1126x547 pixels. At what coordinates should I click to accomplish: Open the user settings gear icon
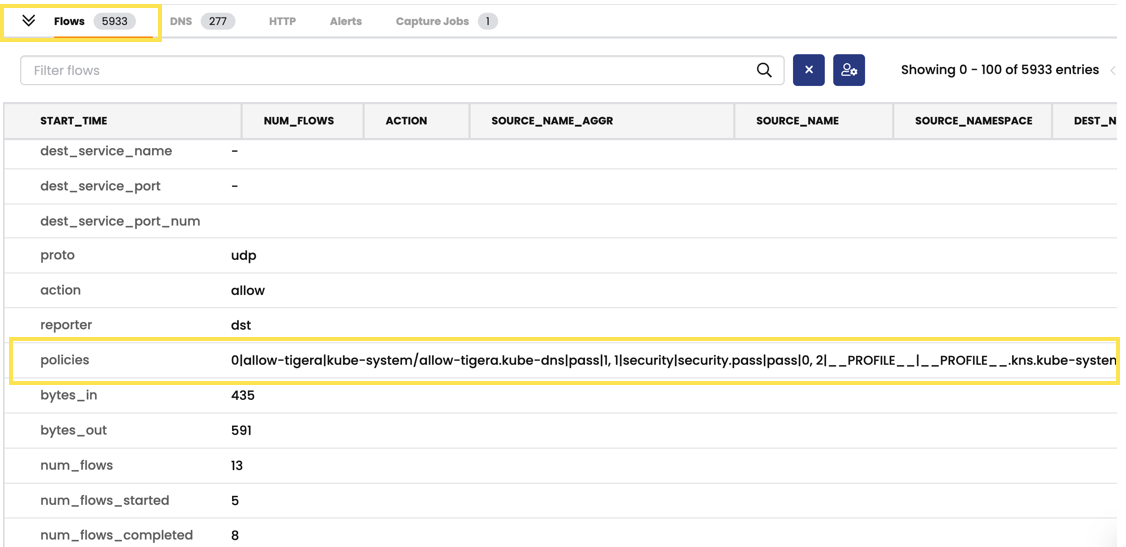tap(849, 70)
